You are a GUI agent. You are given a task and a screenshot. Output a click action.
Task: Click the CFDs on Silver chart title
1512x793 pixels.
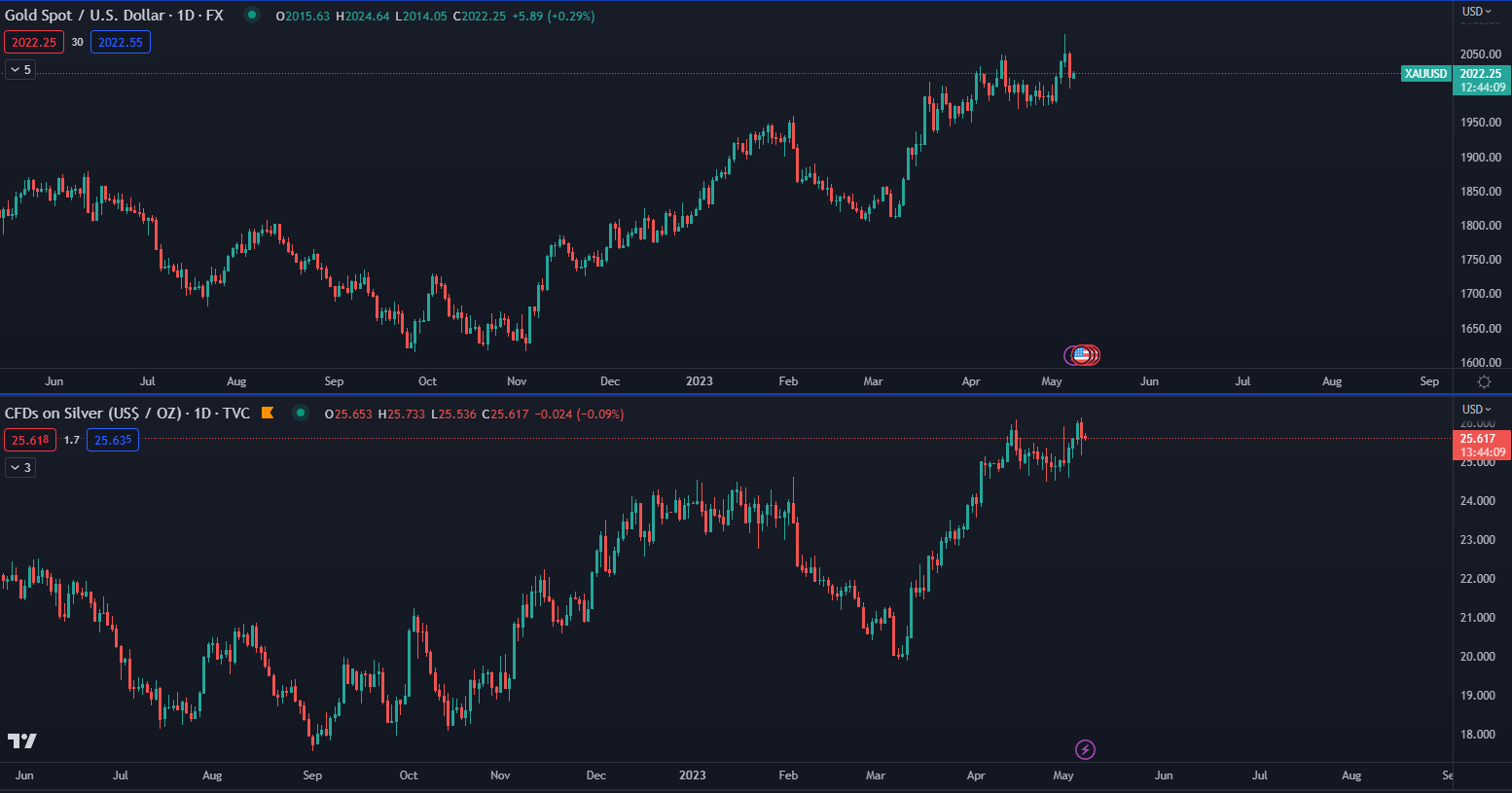pyautogui.click(x=126, y=414)
